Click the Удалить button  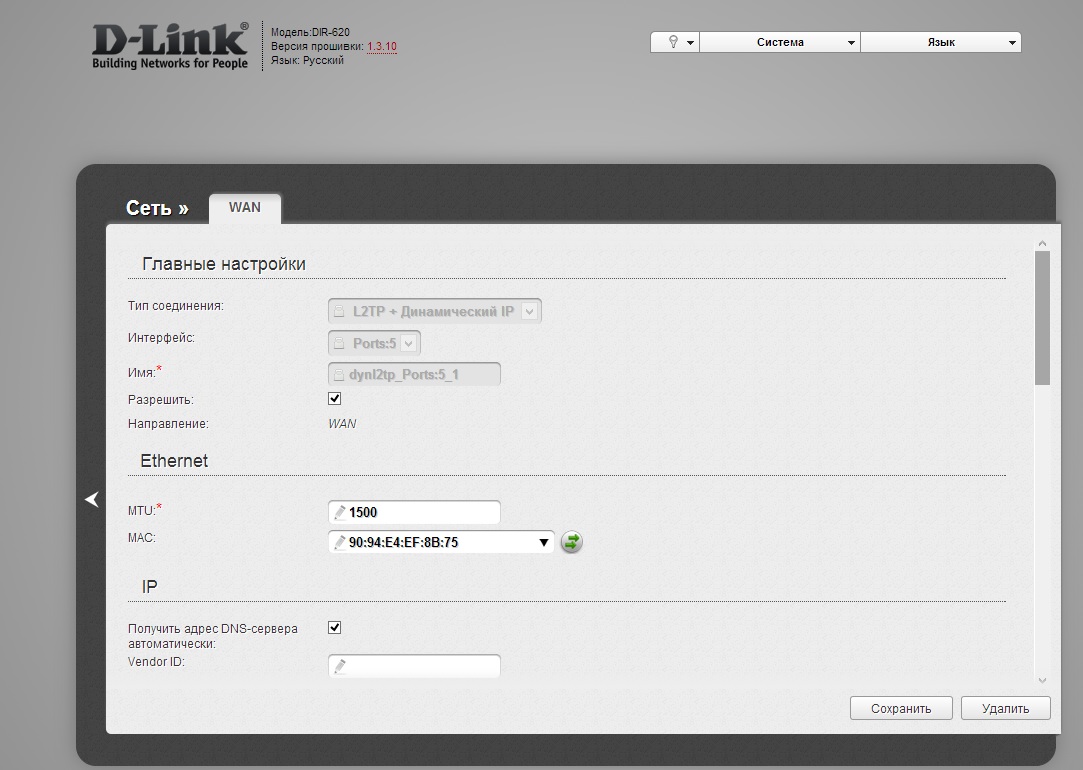(x=1005, y=708)
